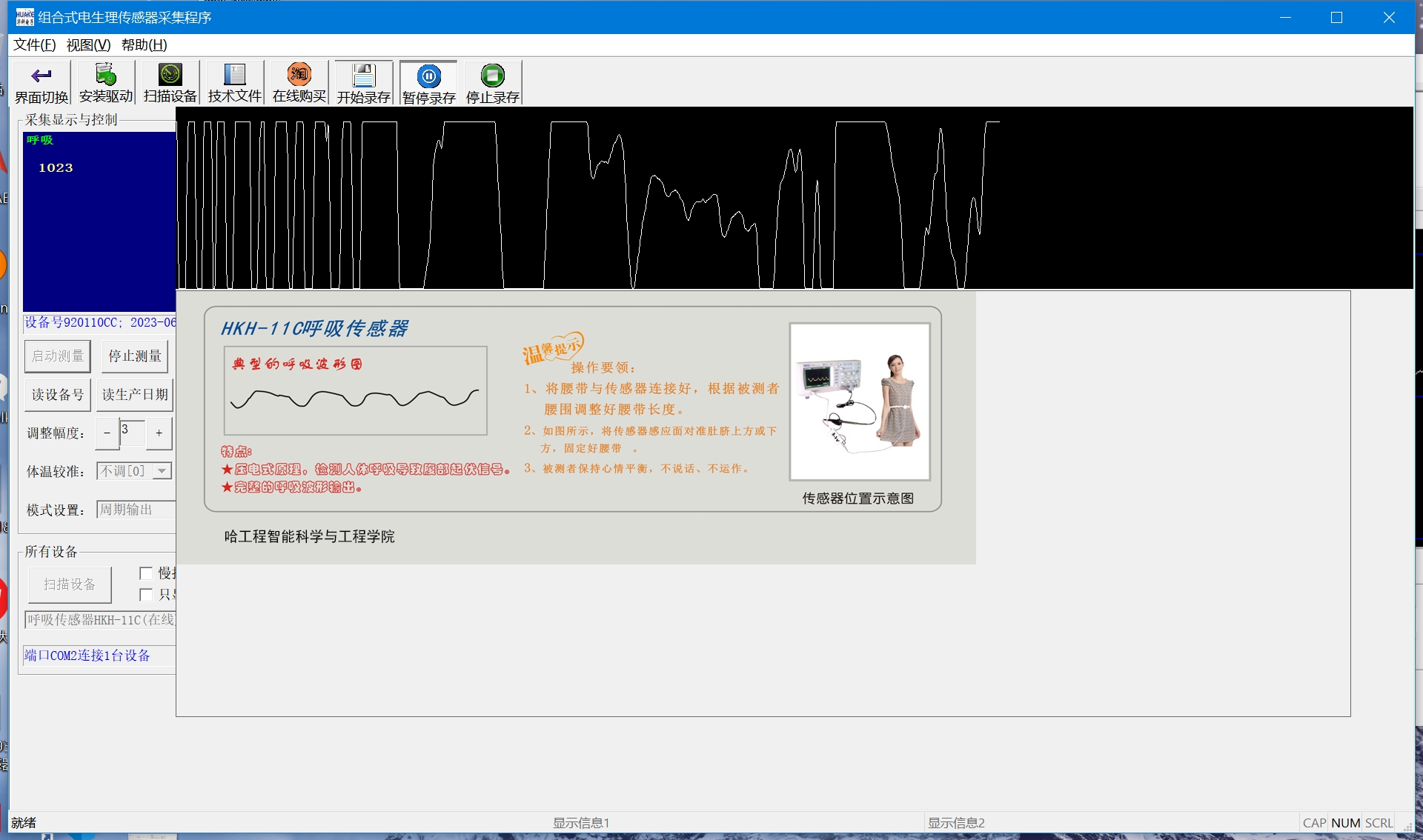Click the 调整幅度 value field

[x=132, y=433]
